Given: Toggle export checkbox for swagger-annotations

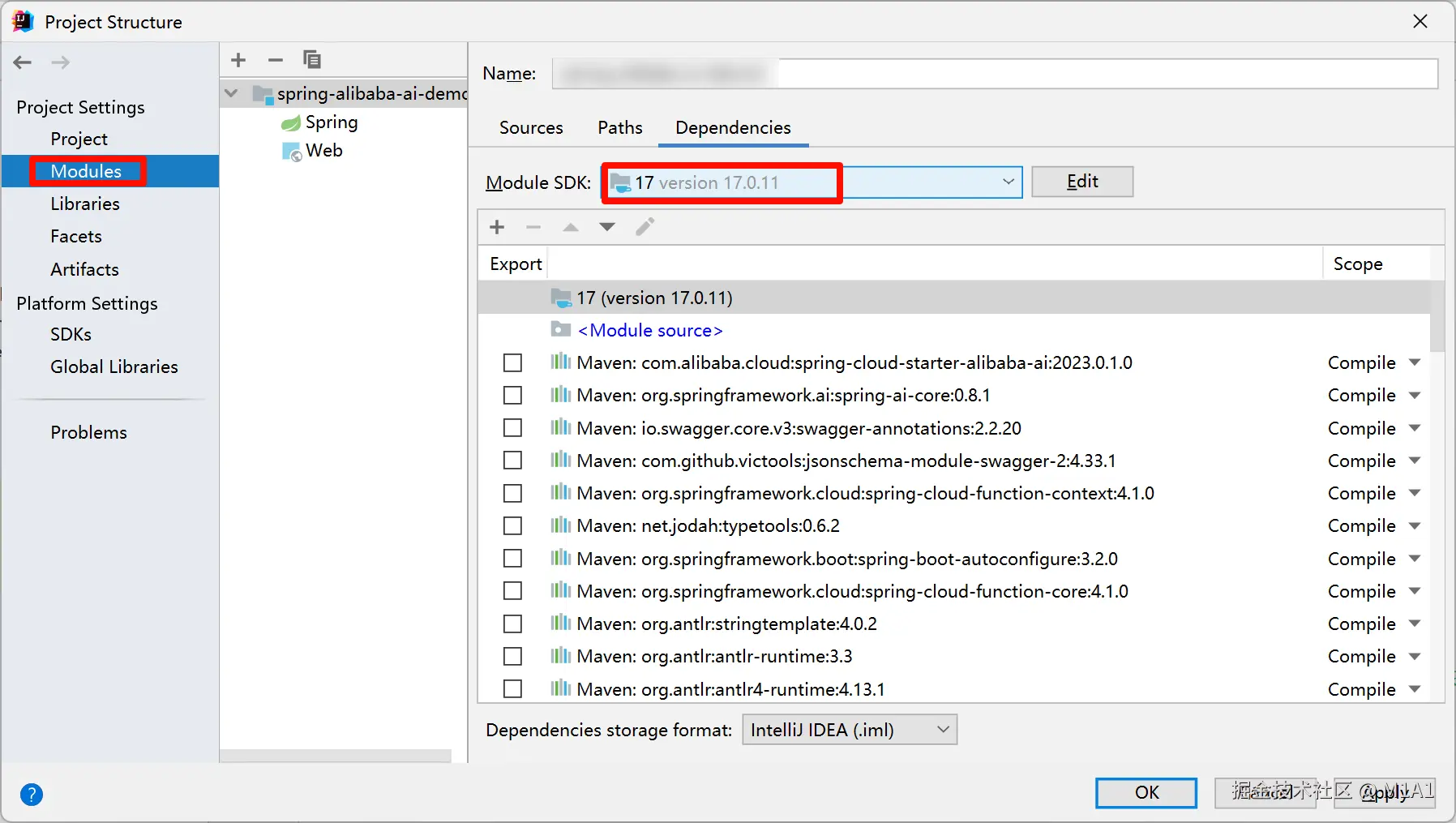Looking at the screenshot, I should point(512,427).
